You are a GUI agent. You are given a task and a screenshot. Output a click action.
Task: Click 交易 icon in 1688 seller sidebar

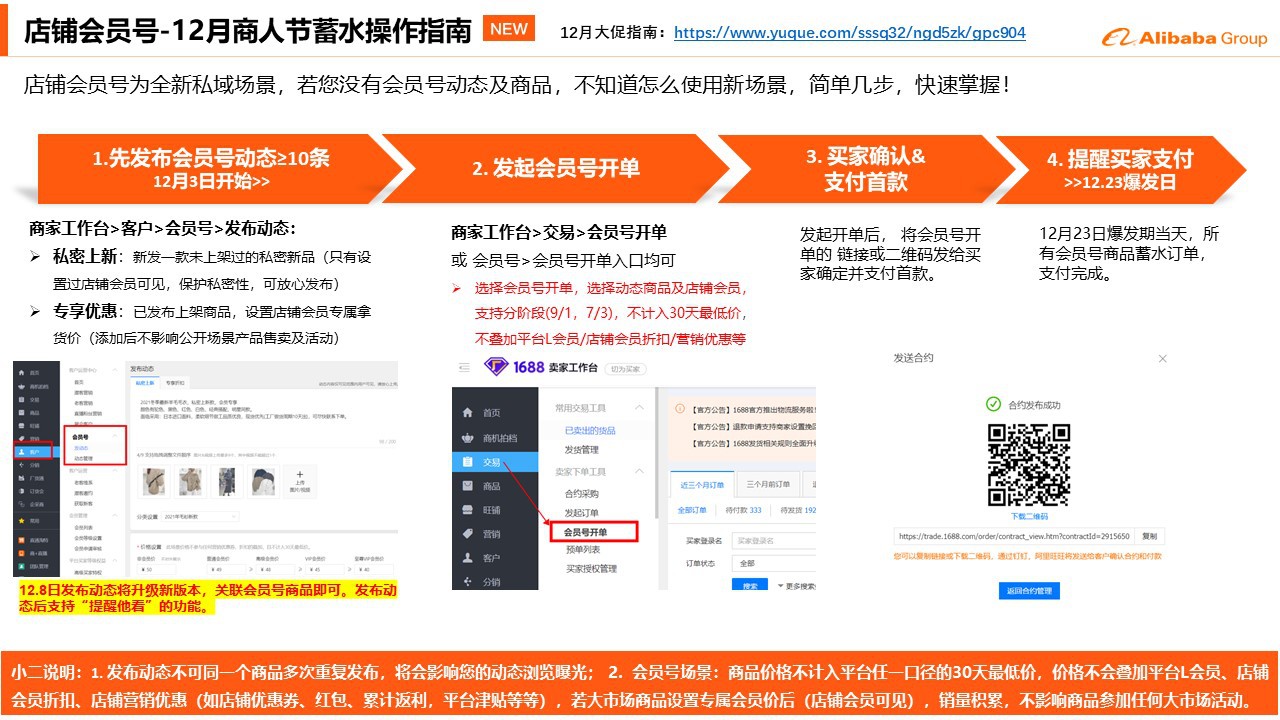tap(467, 462)
